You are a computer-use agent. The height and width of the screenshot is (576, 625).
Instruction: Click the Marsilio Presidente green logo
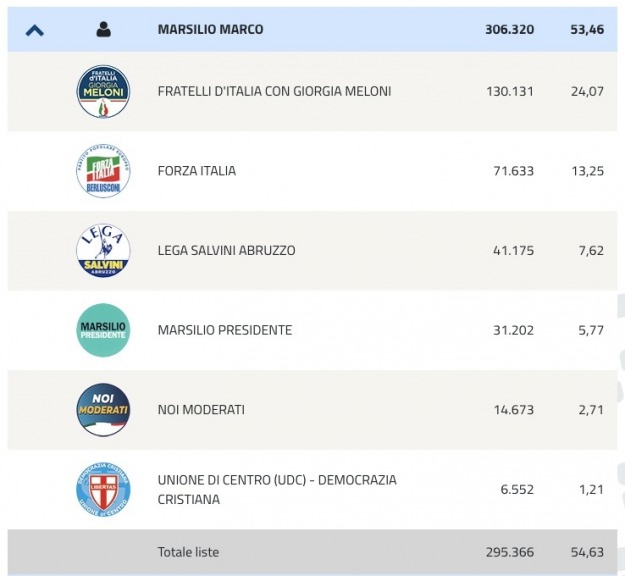[103, 330]
